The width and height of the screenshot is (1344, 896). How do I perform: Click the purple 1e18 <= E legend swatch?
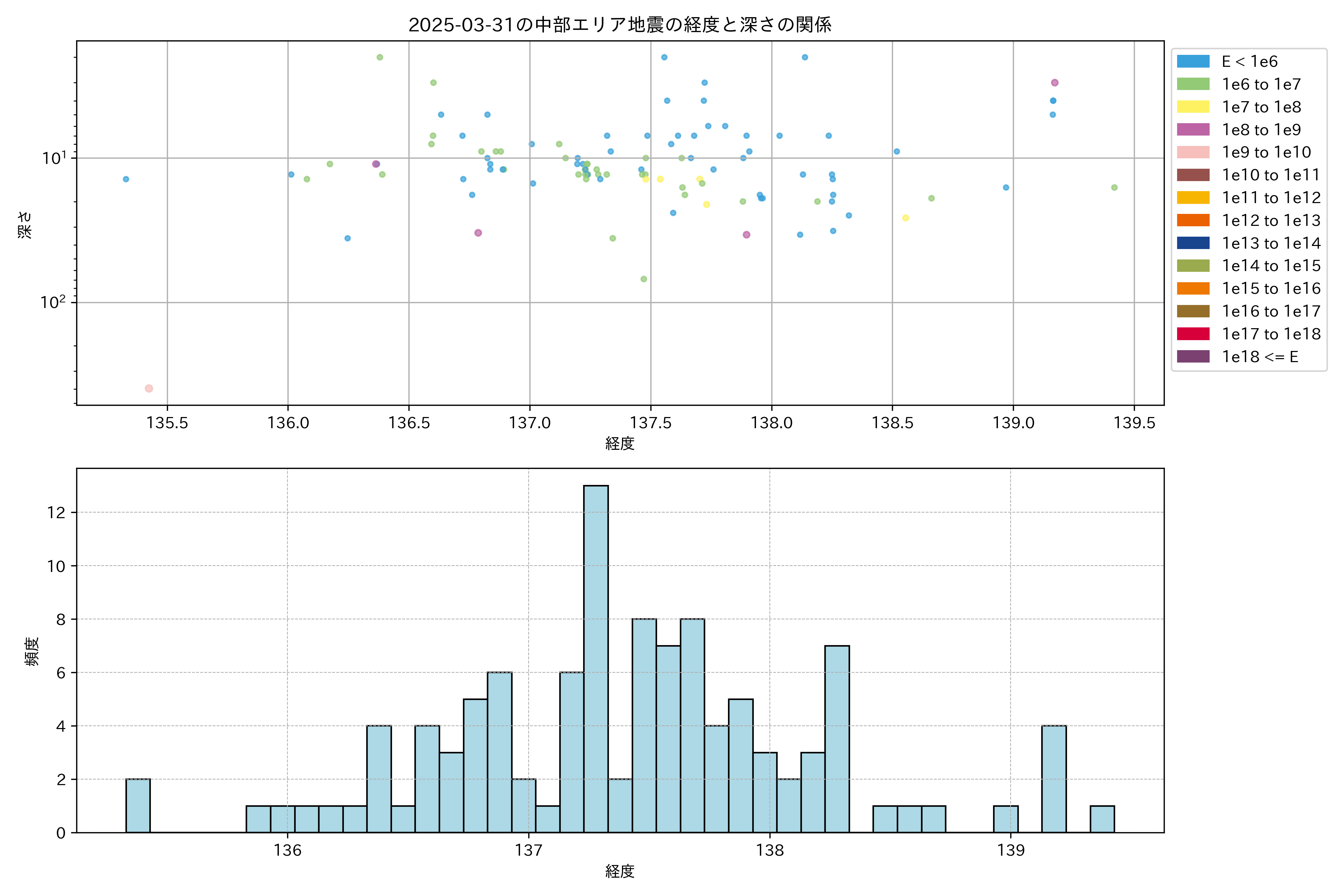pyautogui.click(x=1193, y=357)
